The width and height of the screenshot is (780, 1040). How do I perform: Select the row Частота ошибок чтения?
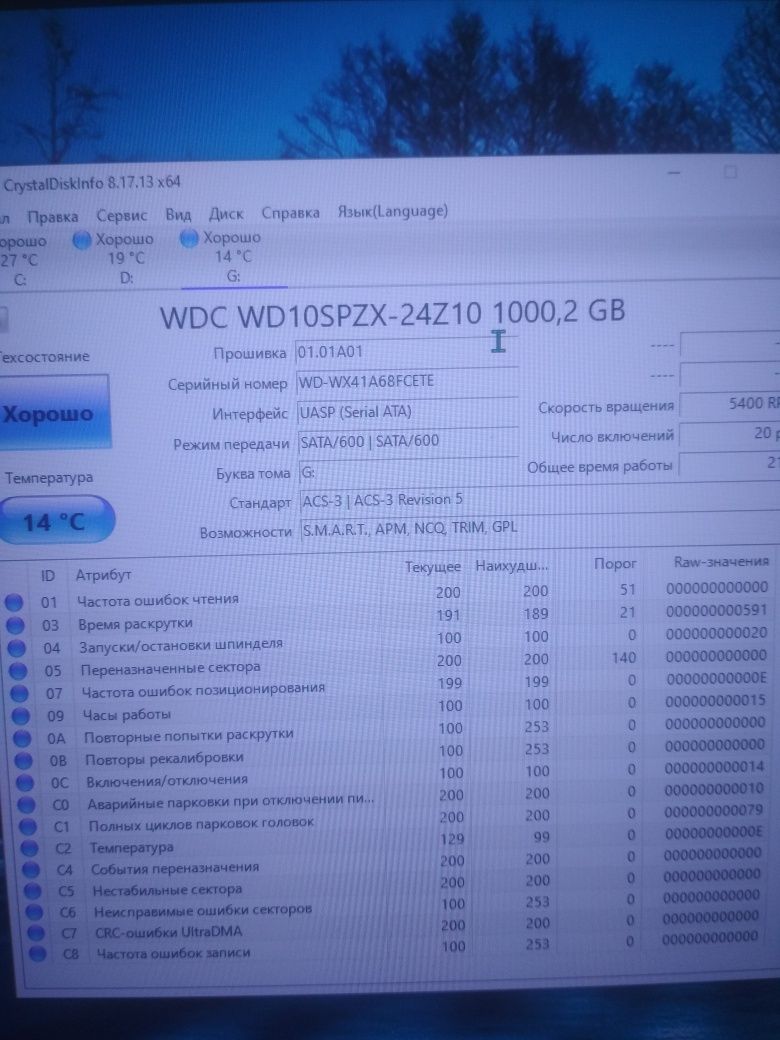(x=386, y=596)
